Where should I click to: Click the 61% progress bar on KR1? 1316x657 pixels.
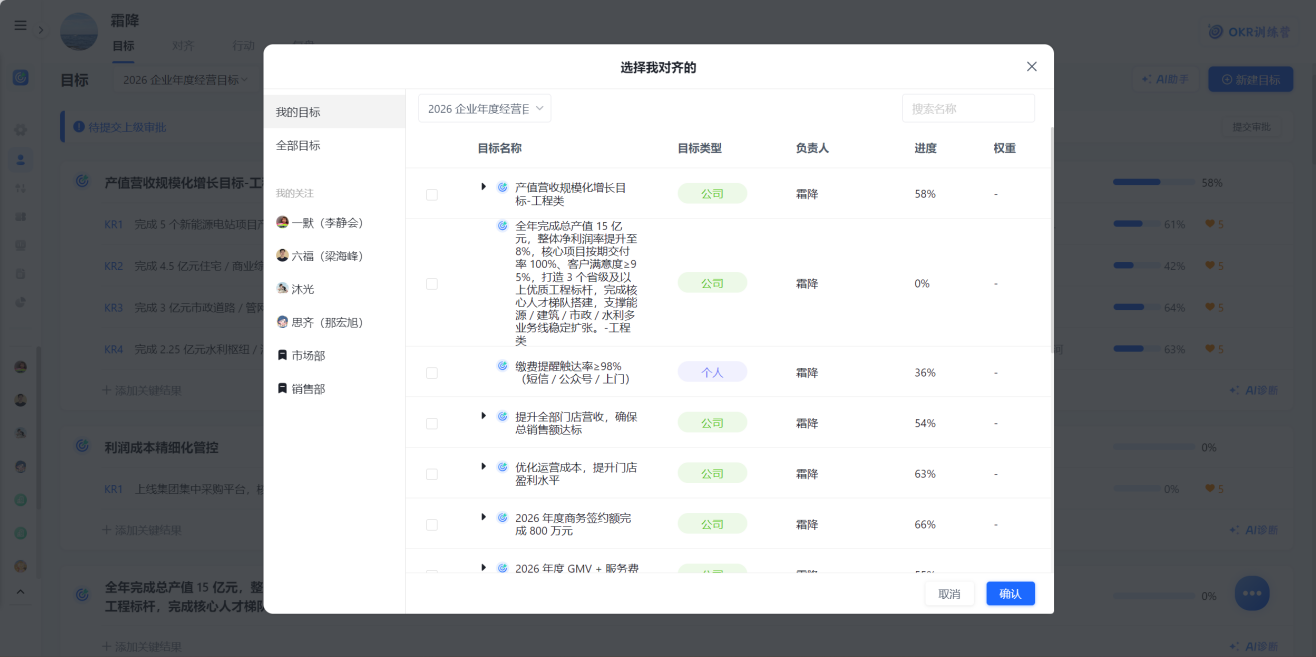[x=1136, y=224]
